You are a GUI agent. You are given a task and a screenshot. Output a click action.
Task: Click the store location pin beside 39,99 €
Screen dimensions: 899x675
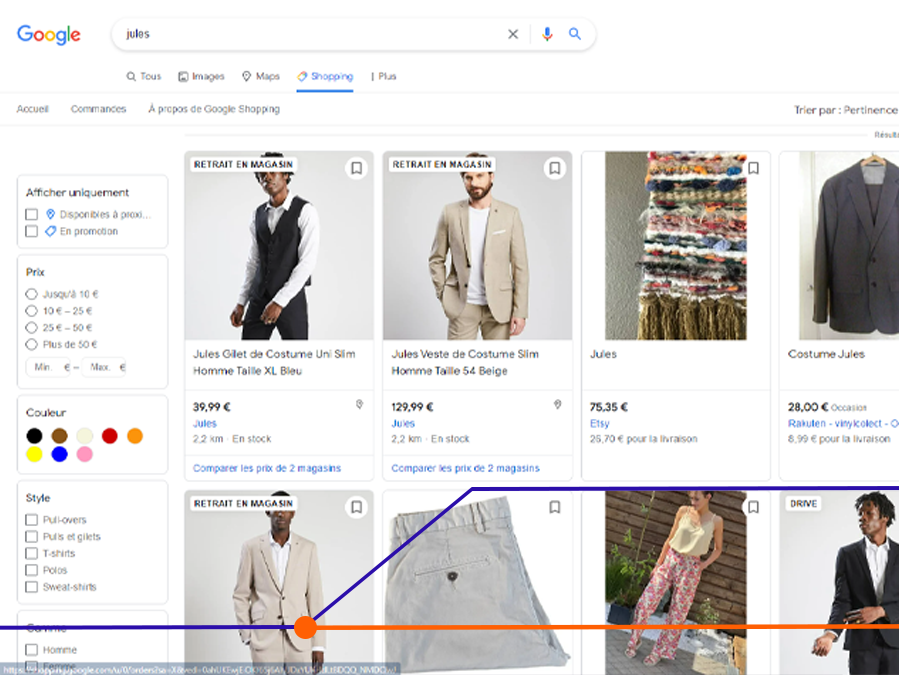[359, 405]
